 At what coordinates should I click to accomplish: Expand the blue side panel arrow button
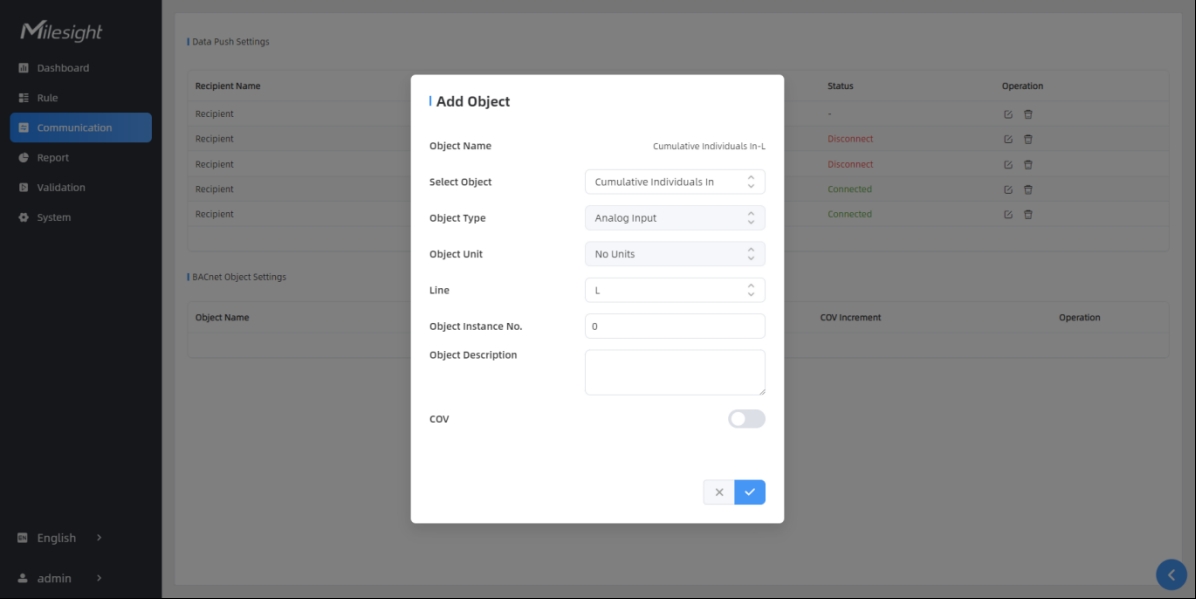click(1171, 575)
